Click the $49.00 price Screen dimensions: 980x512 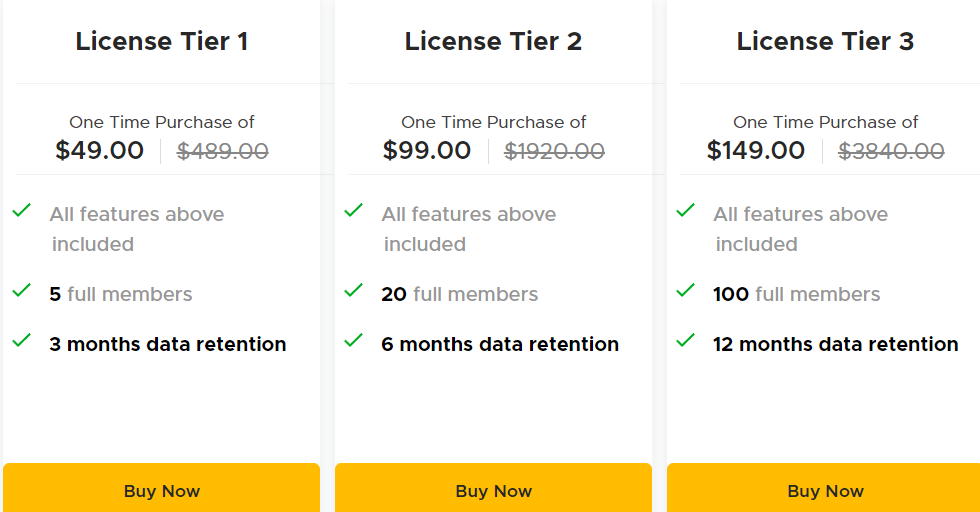[x=100, y=151]
